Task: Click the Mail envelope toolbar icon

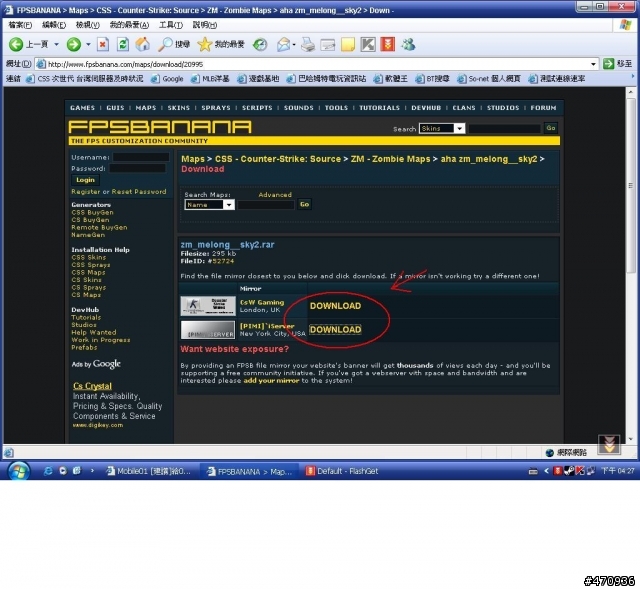Action: [x=283, y=44]
